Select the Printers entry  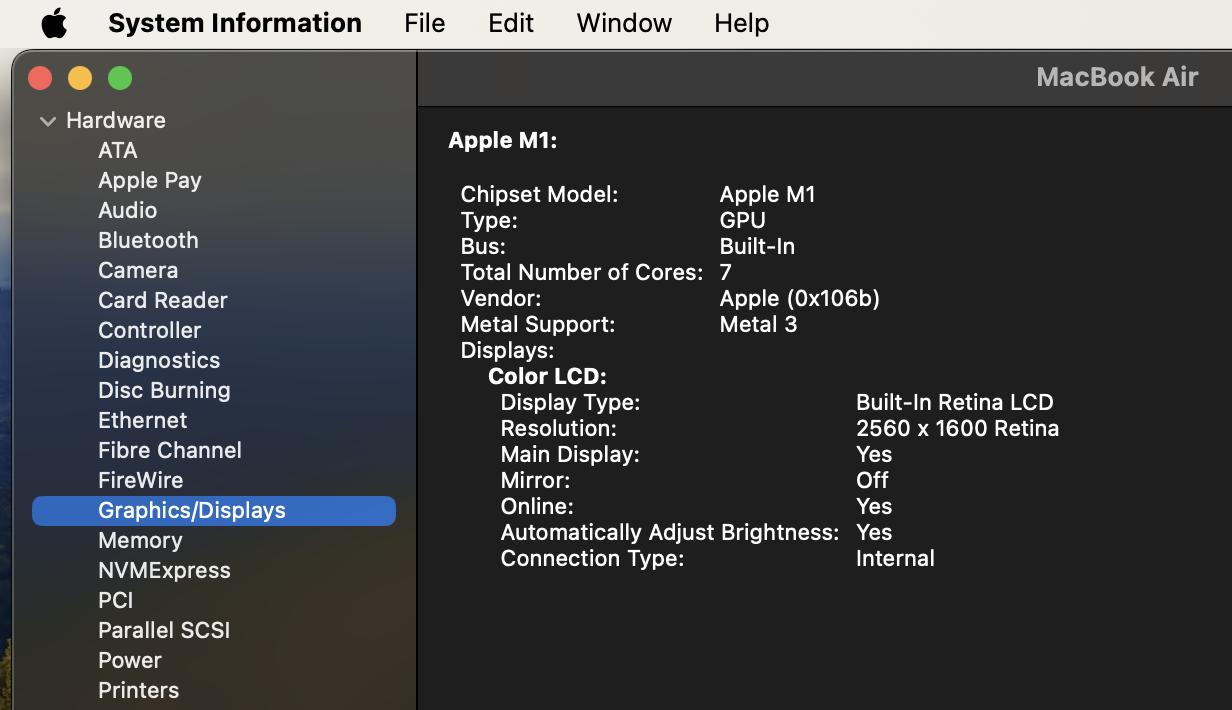click(138, 690)
